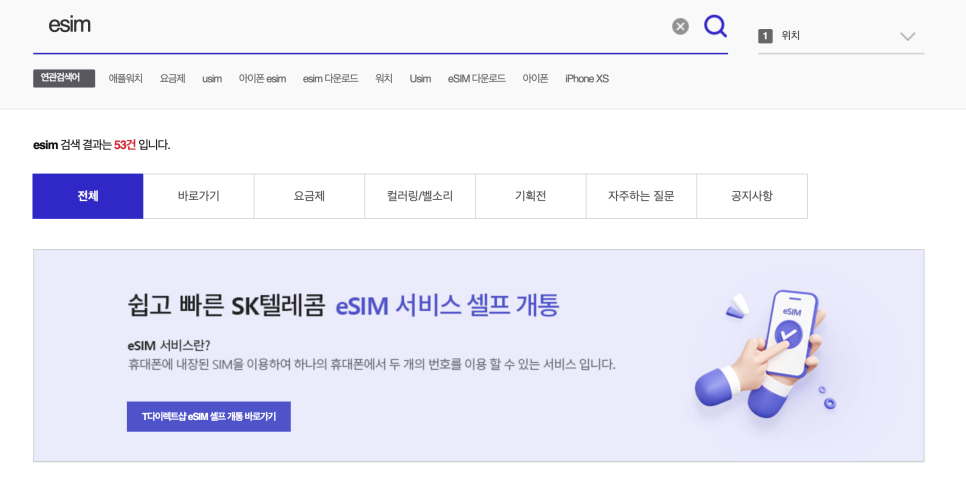Select related keyword esim 다운로드
The height and width of the screenshot is (477, 966).
pyautogui.click(x=330, y=79)
